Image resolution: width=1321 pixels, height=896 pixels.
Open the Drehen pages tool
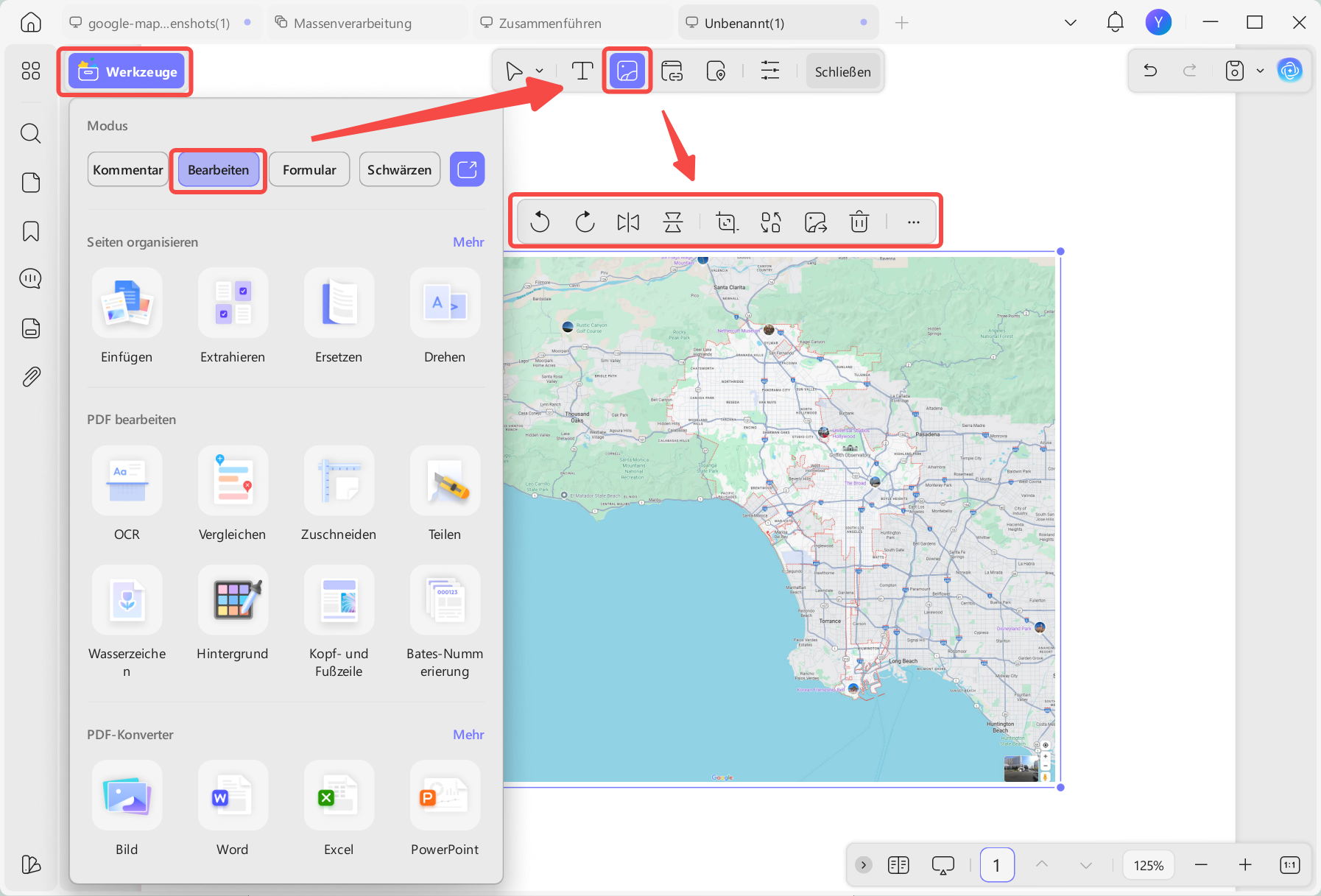click(445, 316)
